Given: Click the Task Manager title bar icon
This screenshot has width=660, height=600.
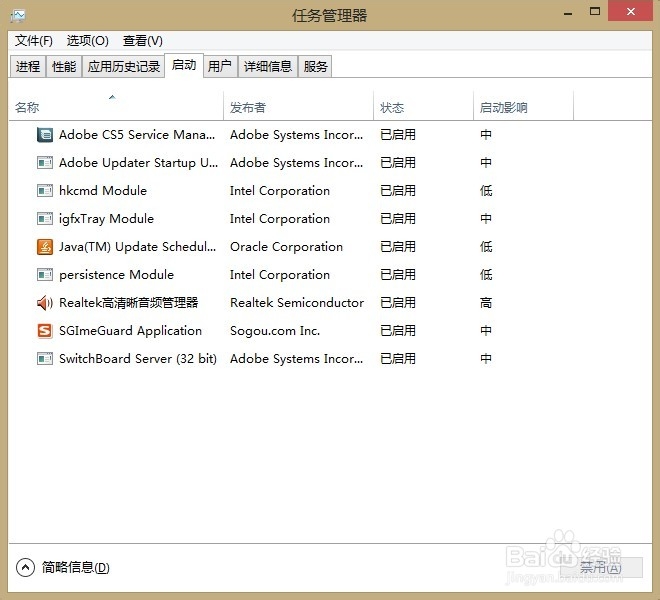Looking at the screenshot, I should click(18, 16).
